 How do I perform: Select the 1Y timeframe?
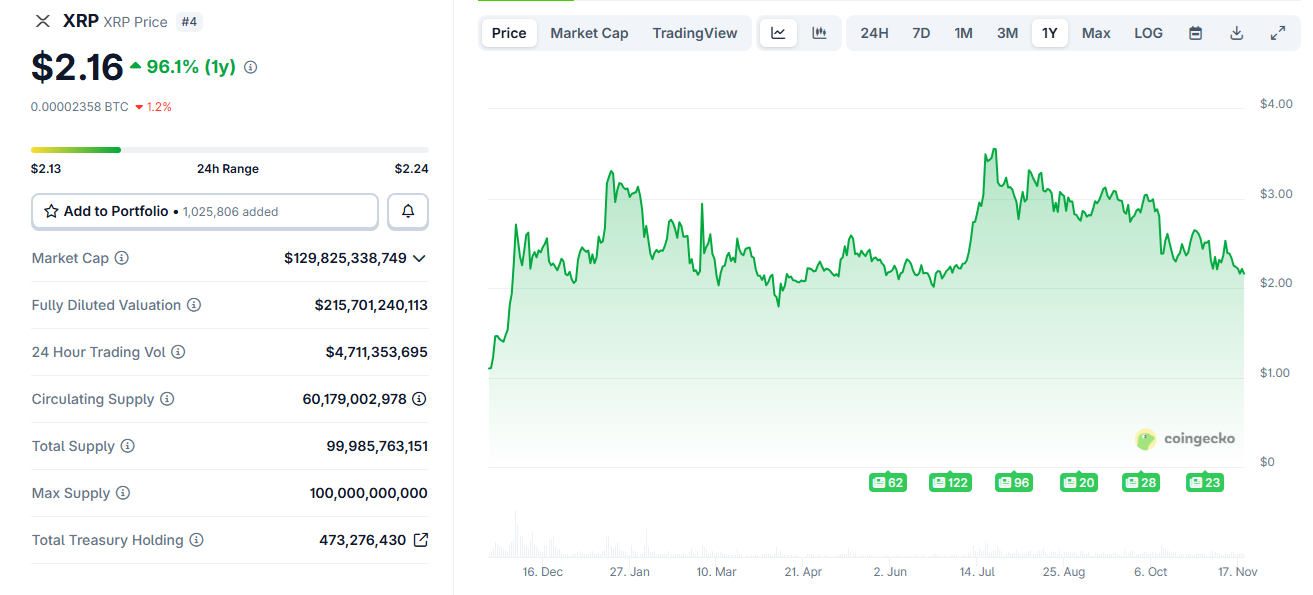[x=1050, y=32]
